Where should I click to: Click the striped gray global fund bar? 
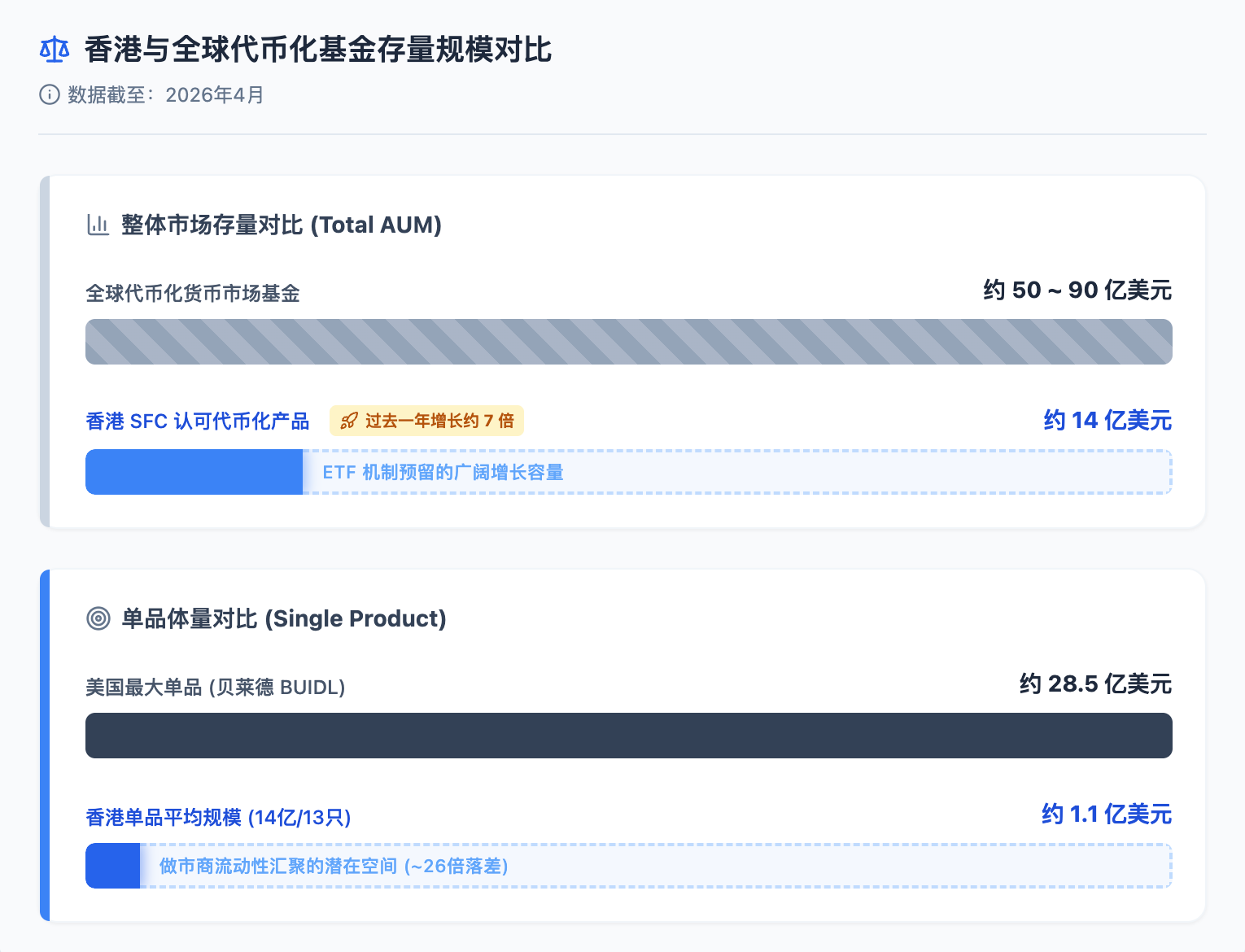point(628,342)
